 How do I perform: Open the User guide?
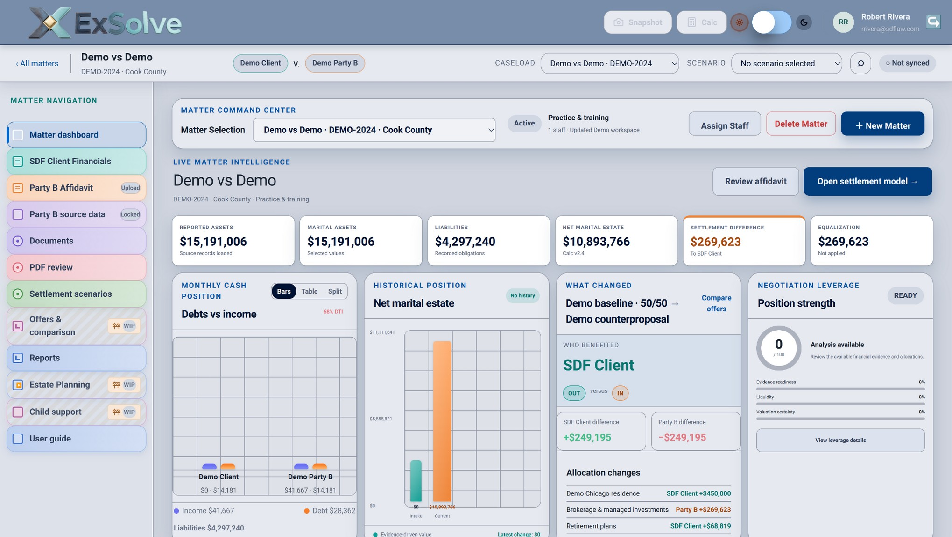pyautogui.click(x=76, y=439)
